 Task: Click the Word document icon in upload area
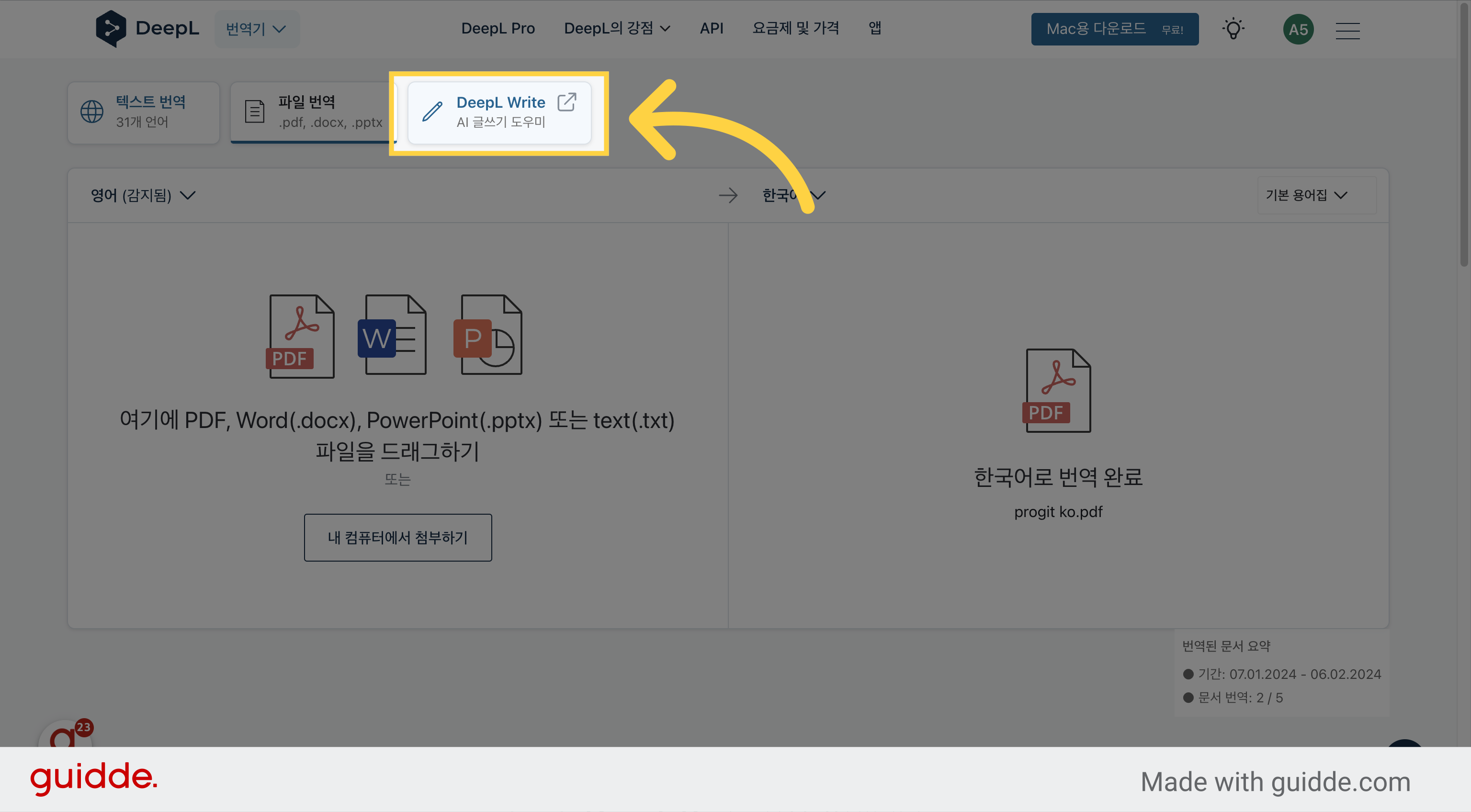click(x=392, y=335)
